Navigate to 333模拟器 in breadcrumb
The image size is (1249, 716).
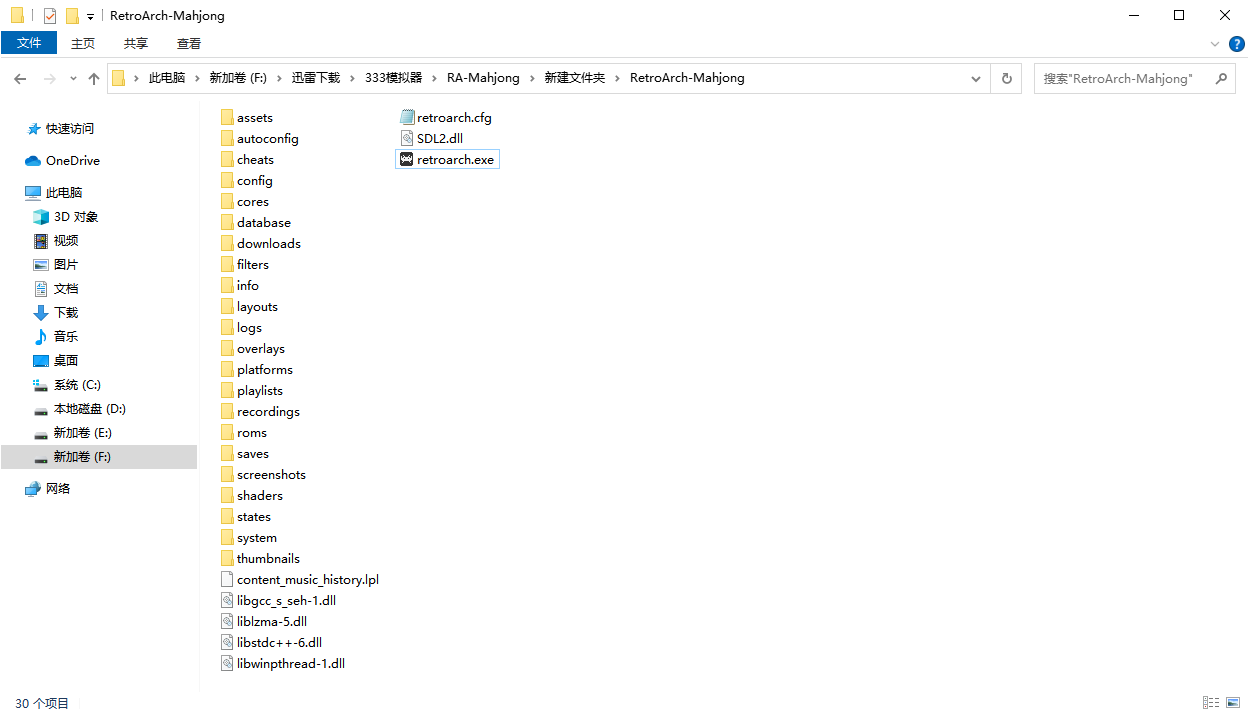[394, 78]
